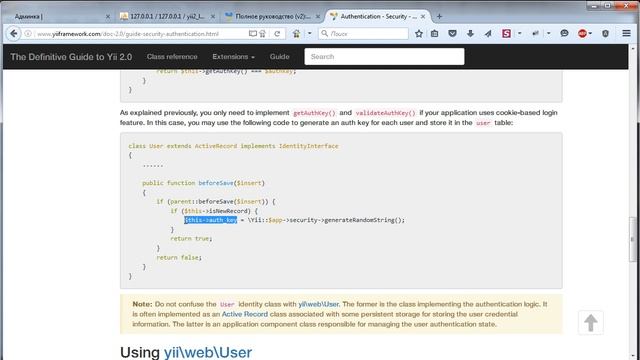Close the Админка tab
This screenshot has width=640, height=360.
[x=108, y=17]
